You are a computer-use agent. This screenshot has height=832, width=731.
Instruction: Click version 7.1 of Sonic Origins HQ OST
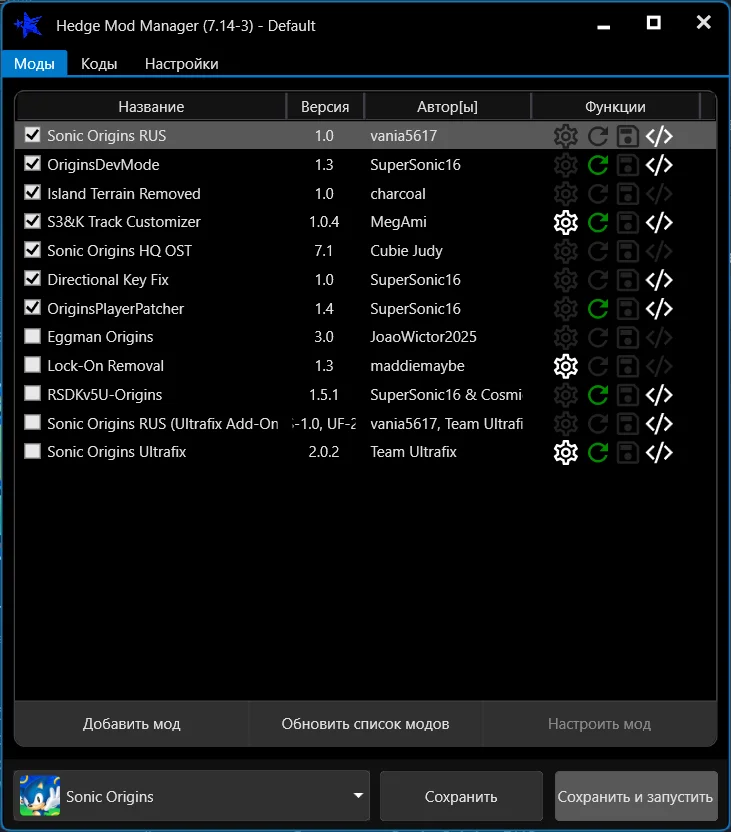pyautogui.click(x=324, y=251)
